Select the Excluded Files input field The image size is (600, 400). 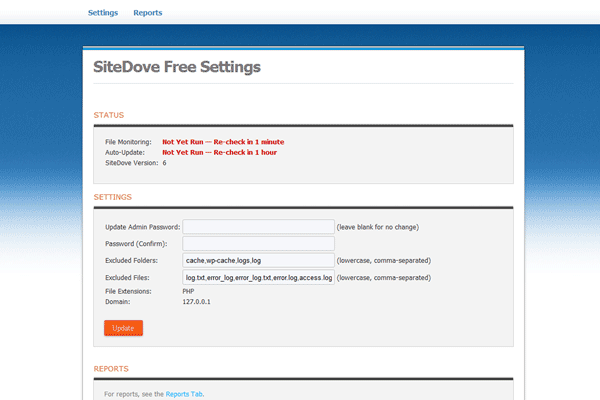258,277
